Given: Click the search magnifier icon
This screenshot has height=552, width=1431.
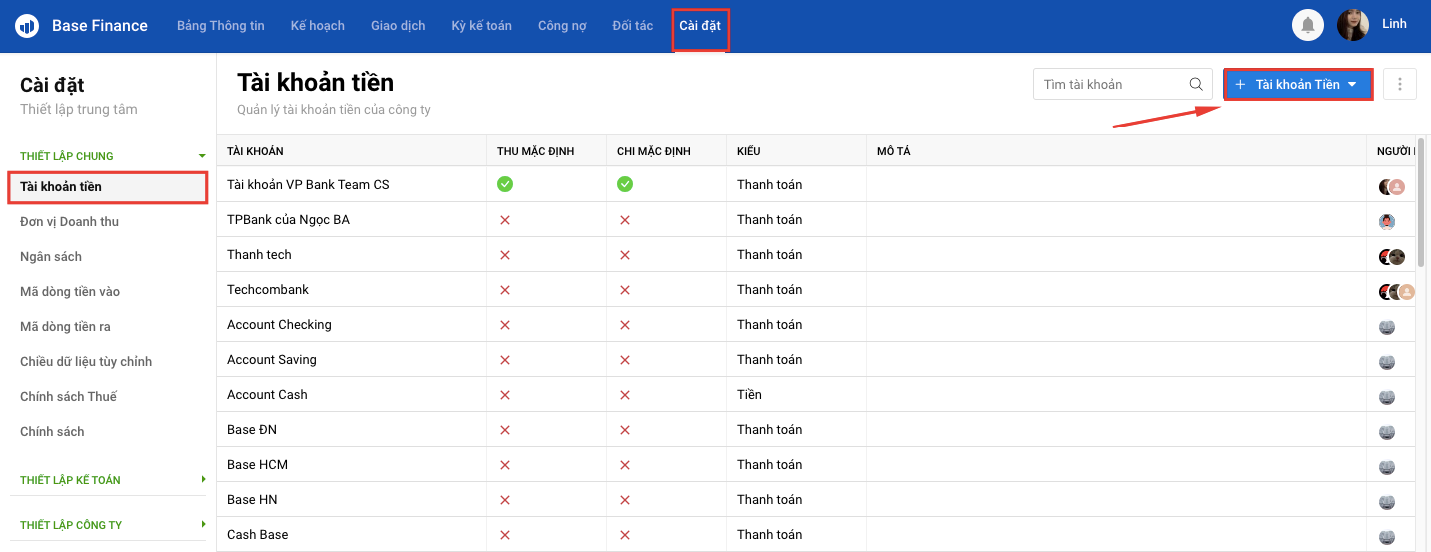Looking at the screenshot, I should pyautogui.click(x=1196, y=85).
